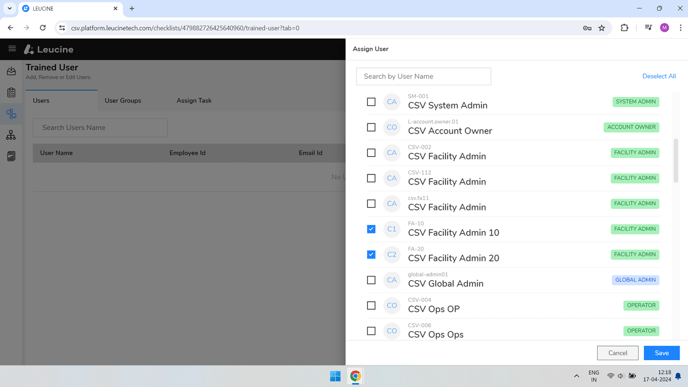Screen dimensions: 688x387
Task: Open browser extensions puzzle icon
Action: (x=624, y=28)
